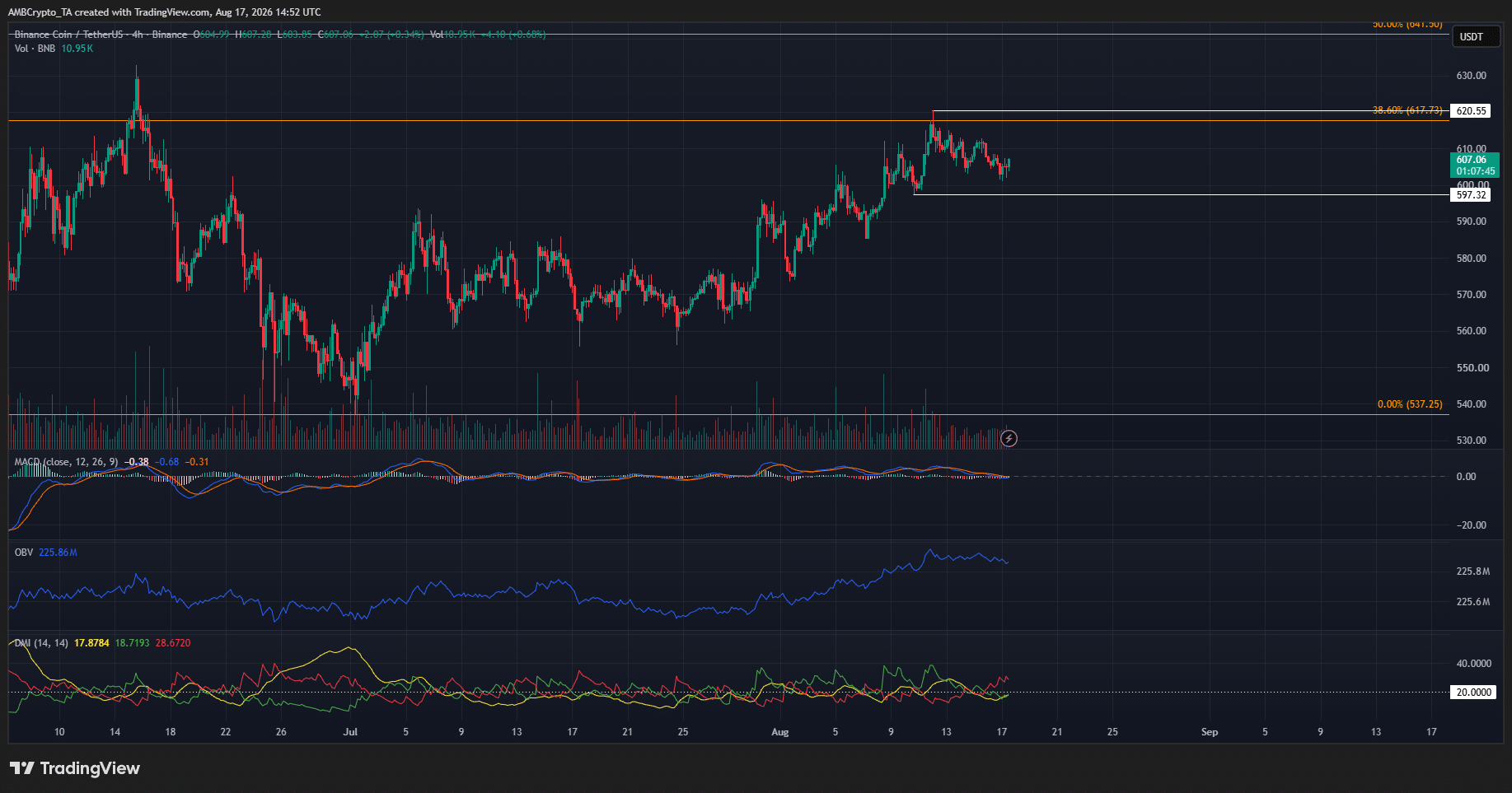Image resolution: width=1512 pixels, height=793 pixels.
Task: Click the MACD signal value -0.31
Action: click(197, 462)
